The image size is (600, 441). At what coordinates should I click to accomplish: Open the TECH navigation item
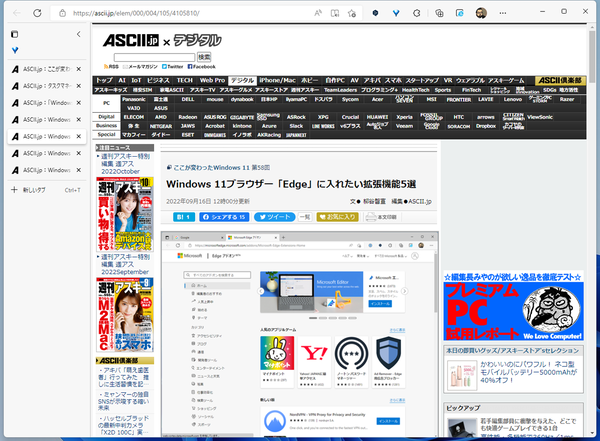point(185,80)
